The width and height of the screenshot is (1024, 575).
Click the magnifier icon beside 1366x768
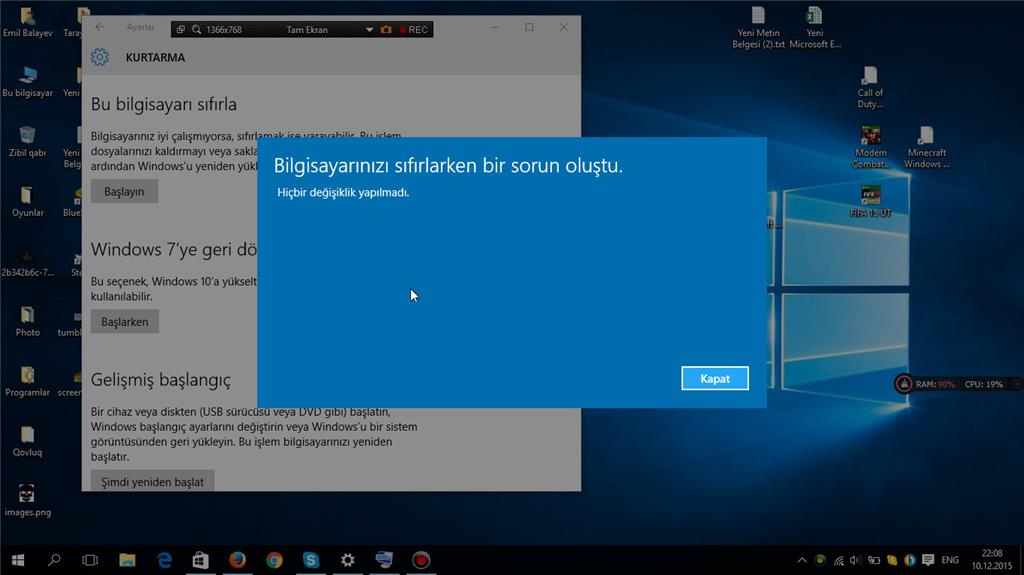coord(196,30)
